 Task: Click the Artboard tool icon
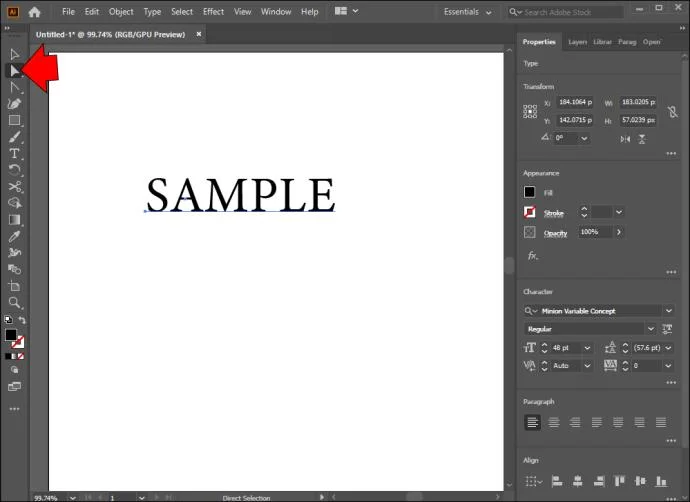tap(14, 286)
